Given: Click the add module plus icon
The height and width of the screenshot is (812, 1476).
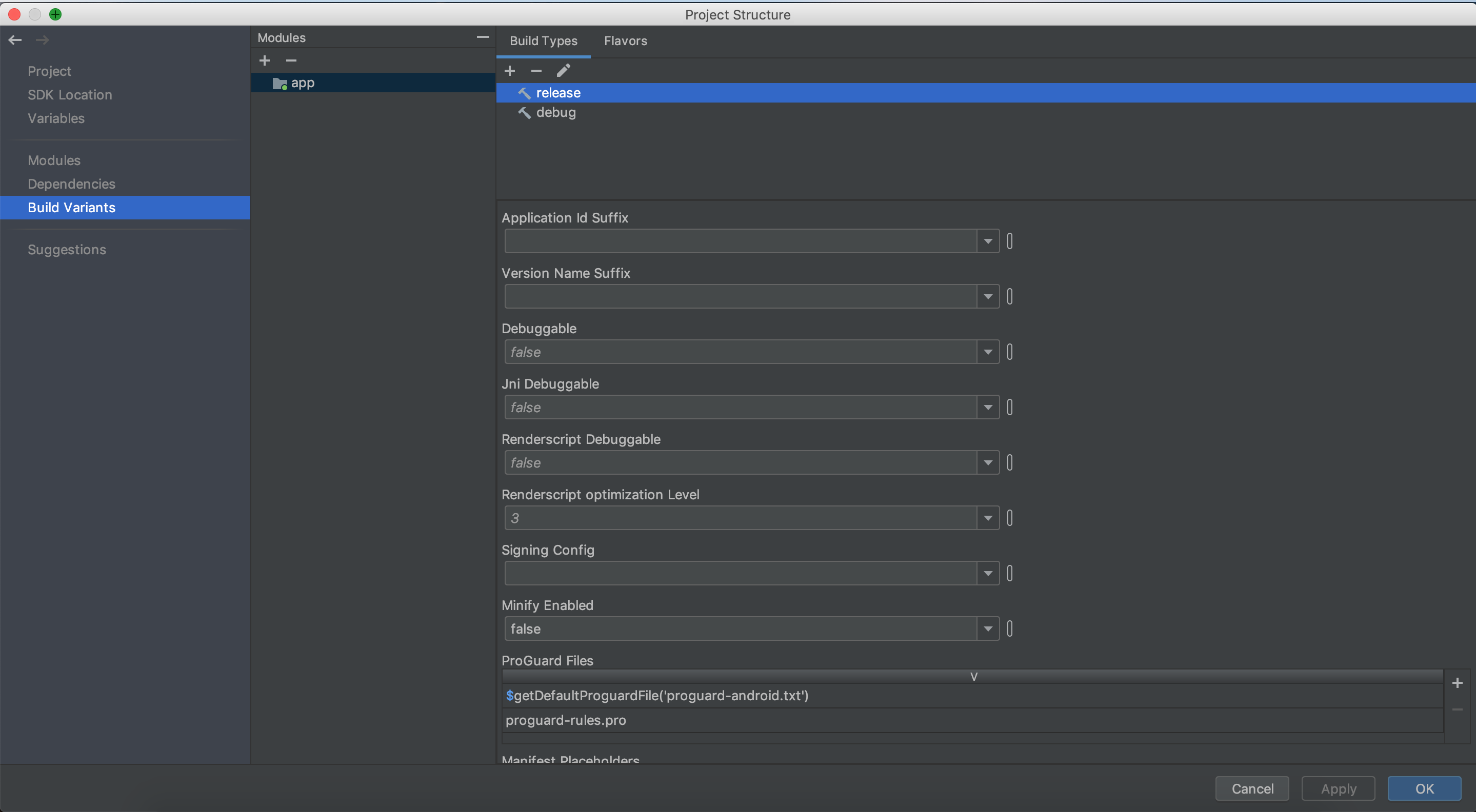Looking at the screenshot, I should (264, 60).
